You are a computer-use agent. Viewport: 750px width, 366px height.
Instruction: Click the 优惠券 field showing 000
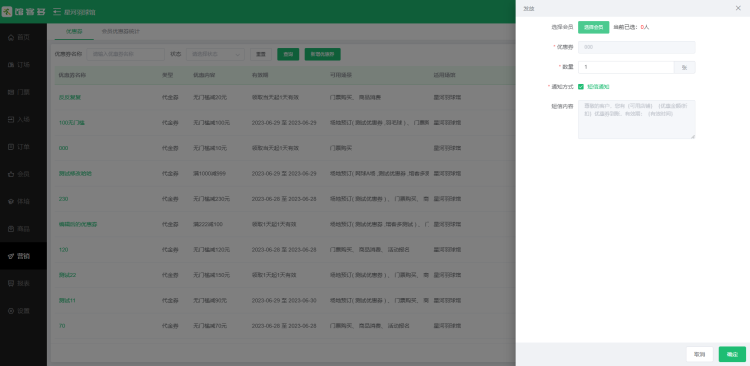tap(636, 47)
